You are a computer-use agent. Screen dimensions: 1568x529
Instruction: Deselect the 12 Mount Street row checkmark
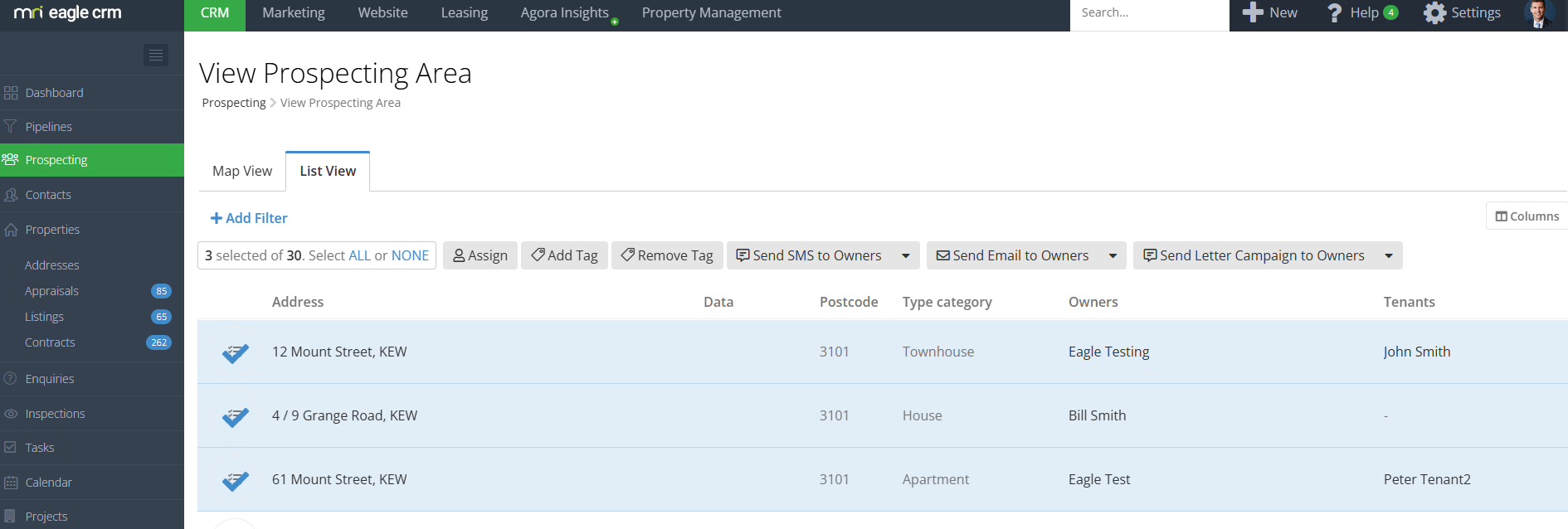[236, 352]
